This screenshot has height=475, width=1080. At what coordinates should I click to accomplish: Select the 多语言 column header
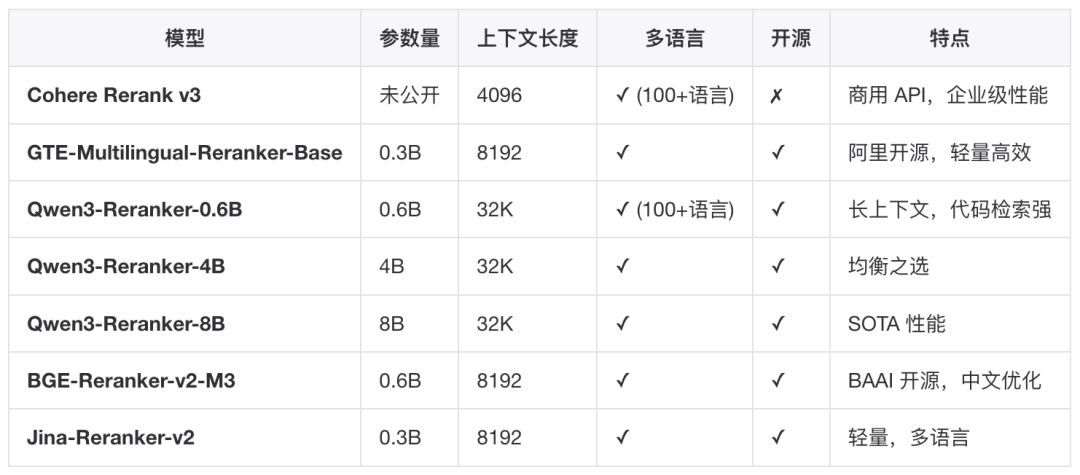[x=674, y=38]
